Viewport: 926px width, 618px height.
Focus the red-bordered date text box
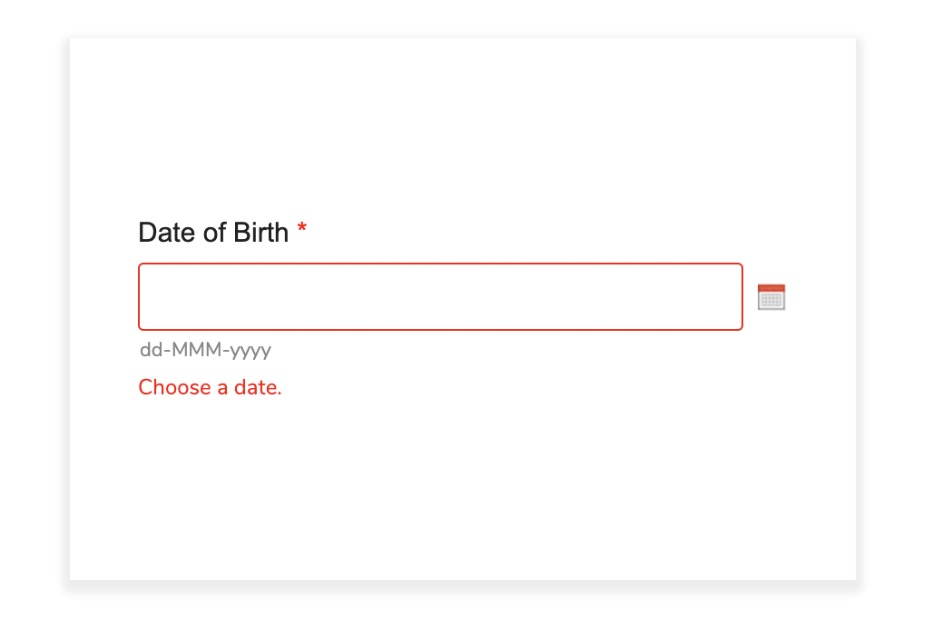point(440,297)
